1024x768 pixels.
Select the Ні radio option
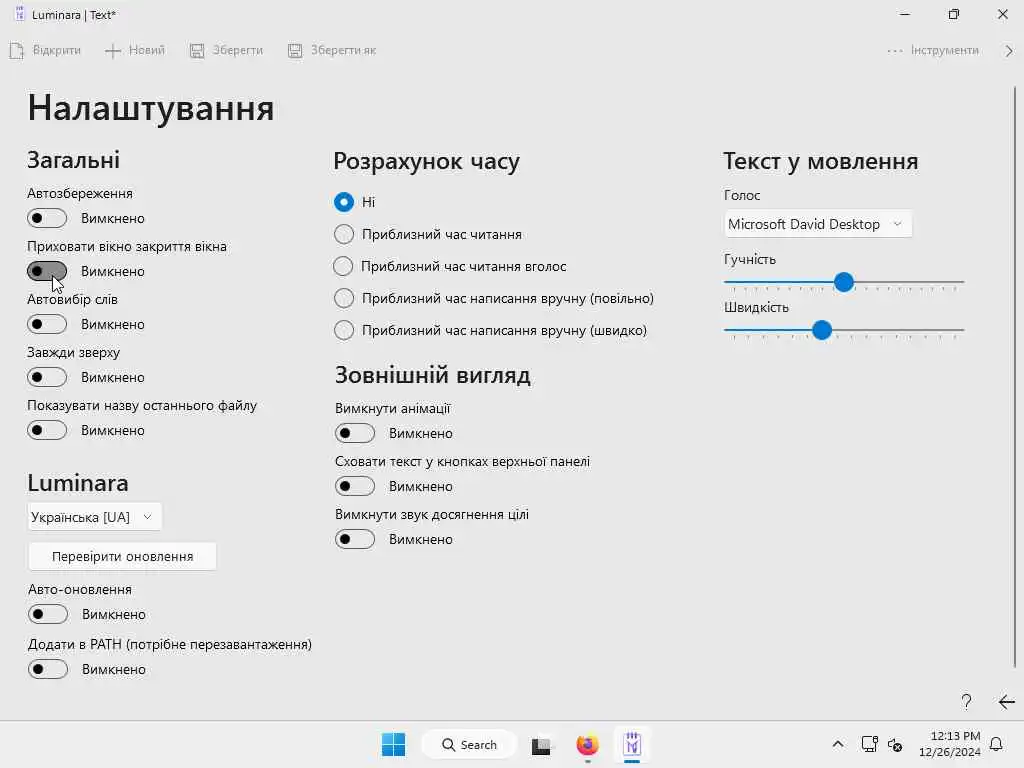[x=344, y=202]
